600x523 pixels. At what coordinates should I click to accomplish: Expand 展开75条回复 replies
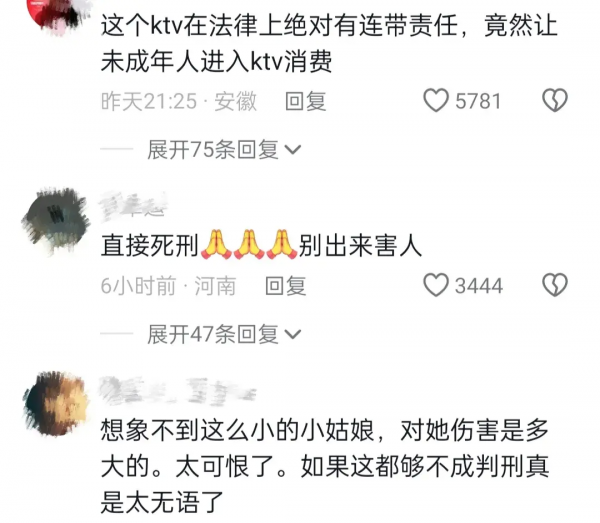(224, 149)
